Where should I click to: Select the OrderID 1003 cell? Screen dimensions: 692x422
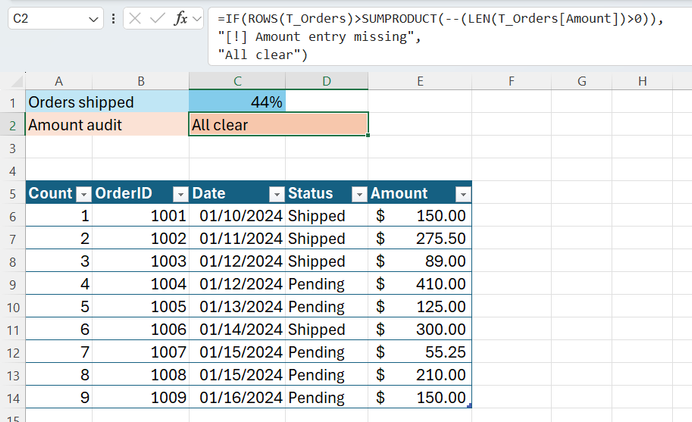pos(141,261)
